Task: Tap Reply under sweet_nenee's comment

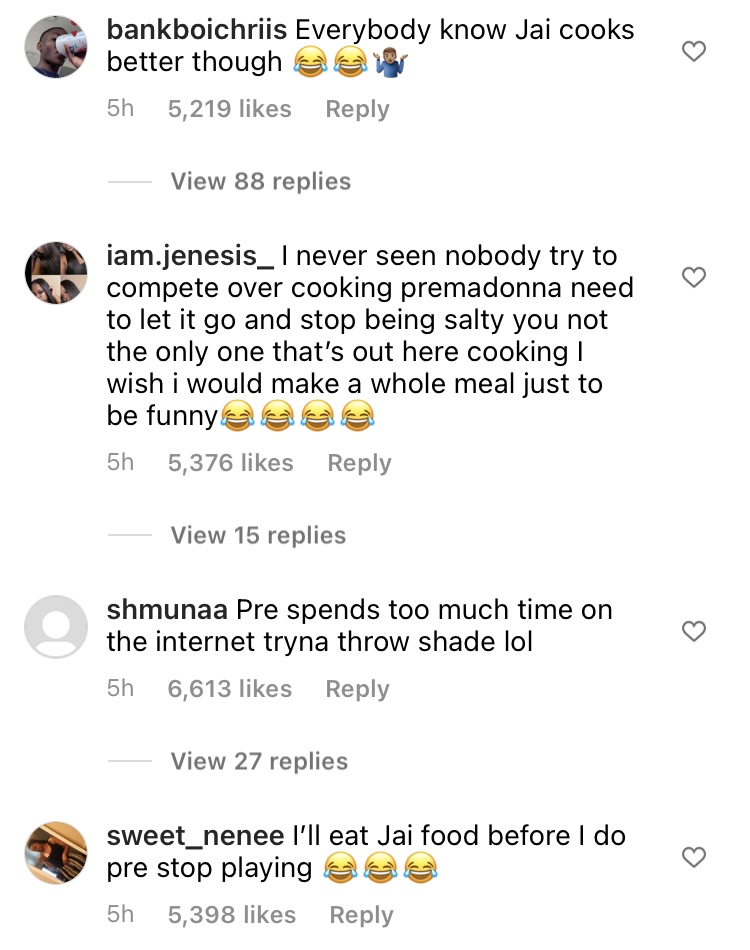Action: click(361, 914)
